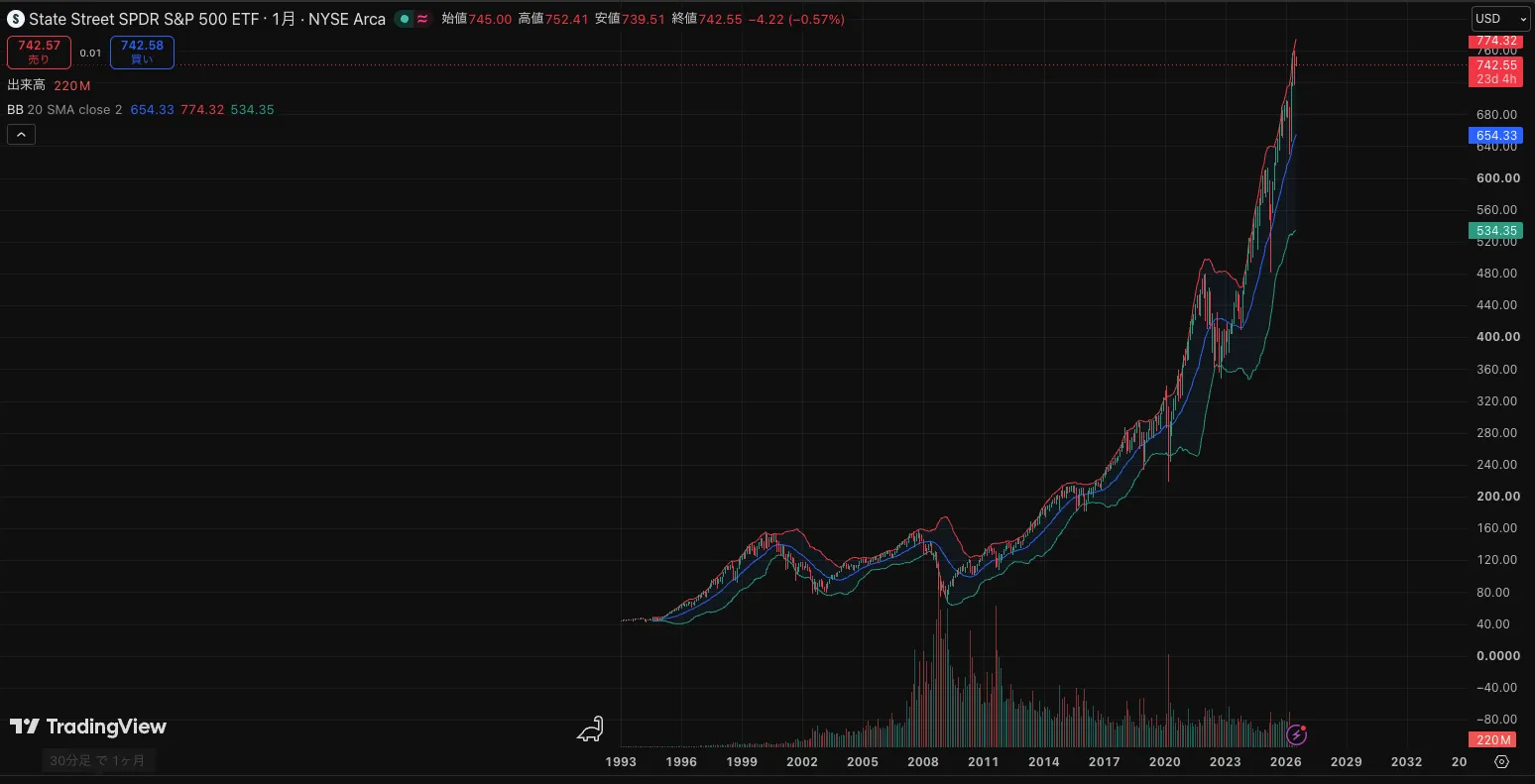Viewport: 1535px width, 784px height.
Task: Click the 742.58 buy button
Action: click(143, 53)
